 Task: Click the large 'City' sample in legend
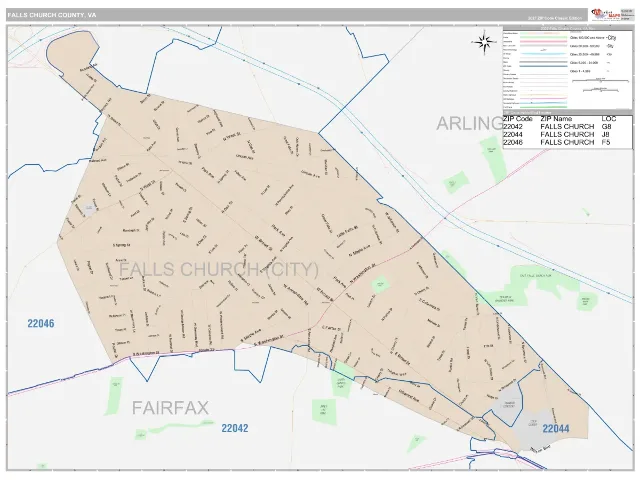[x=611, y=38]
